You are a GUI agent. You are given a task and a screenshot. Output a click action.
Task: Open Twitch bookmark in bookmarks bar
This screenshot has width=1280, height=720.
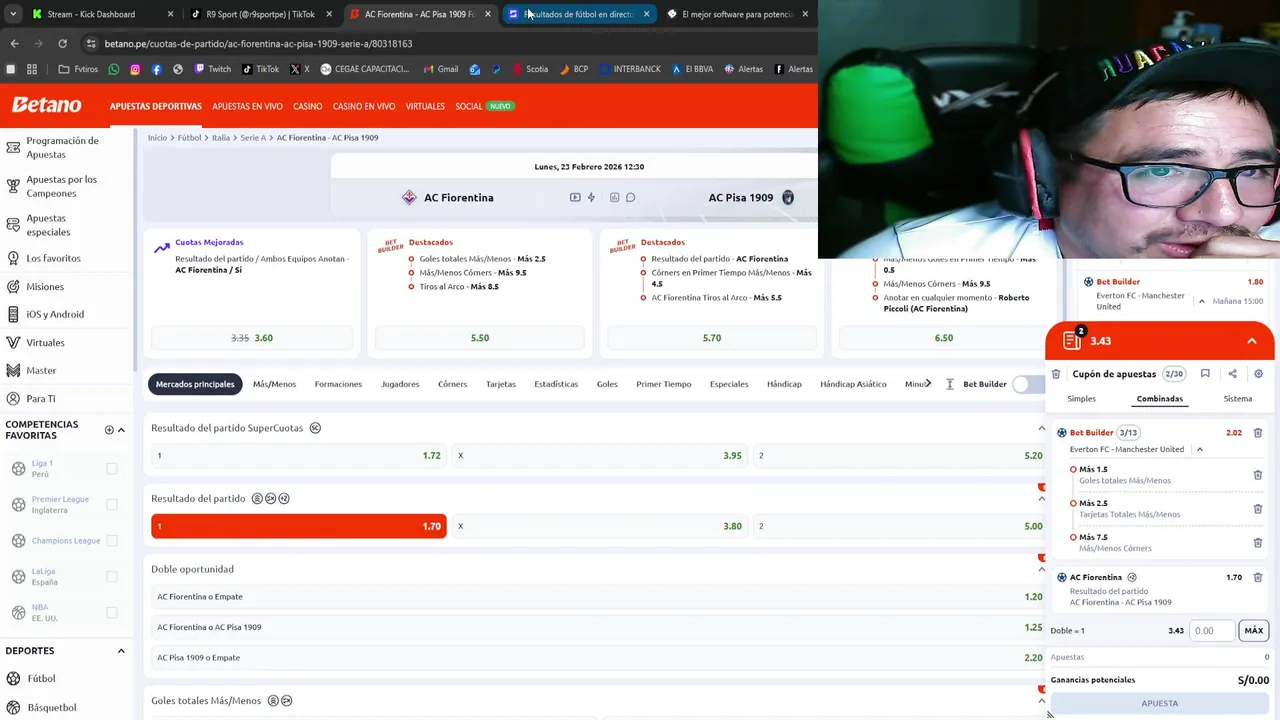[213, 69]
